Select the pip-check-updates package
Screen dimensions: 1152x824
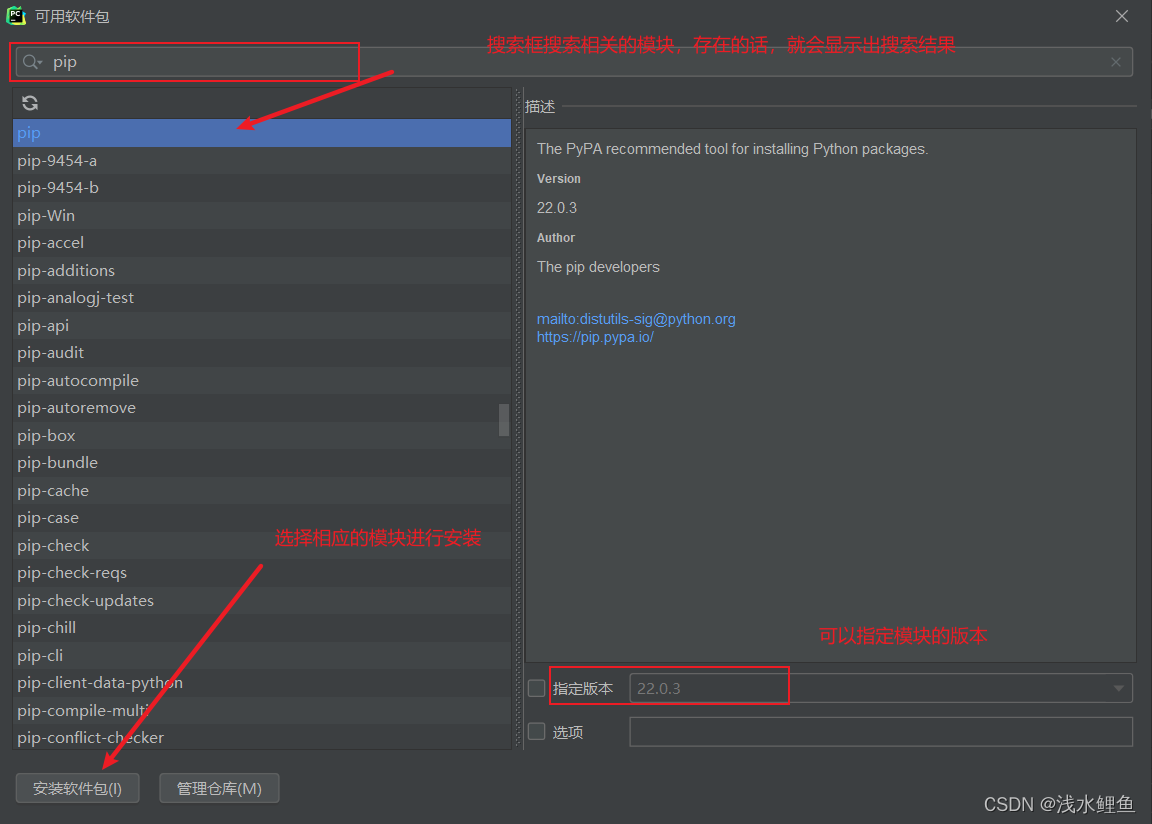click(262, 601)
